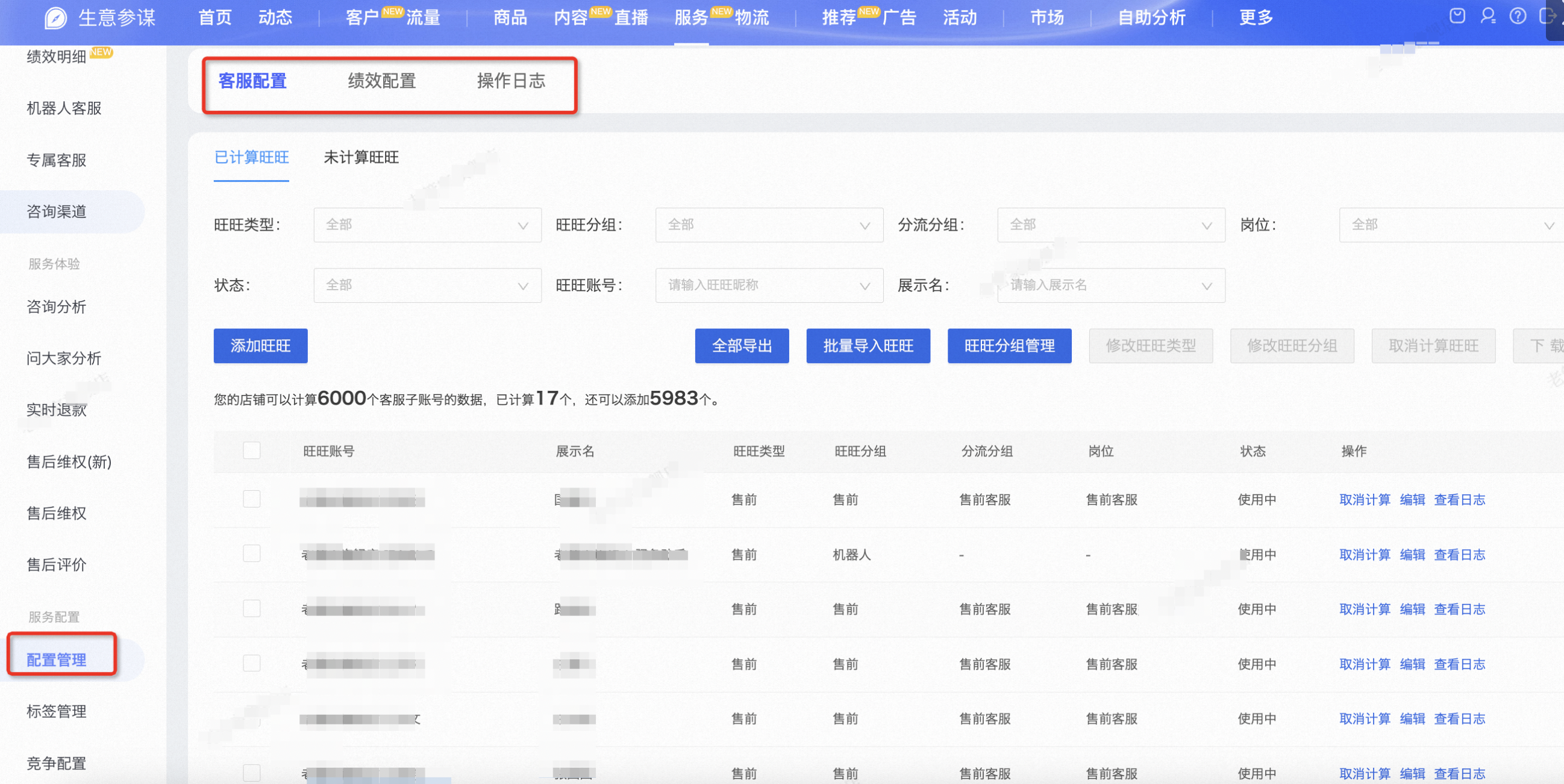Click 取消计算 in the 机器人 row
The height and width of the screenshot is (784, 1564).
(x=1365, y=555)
